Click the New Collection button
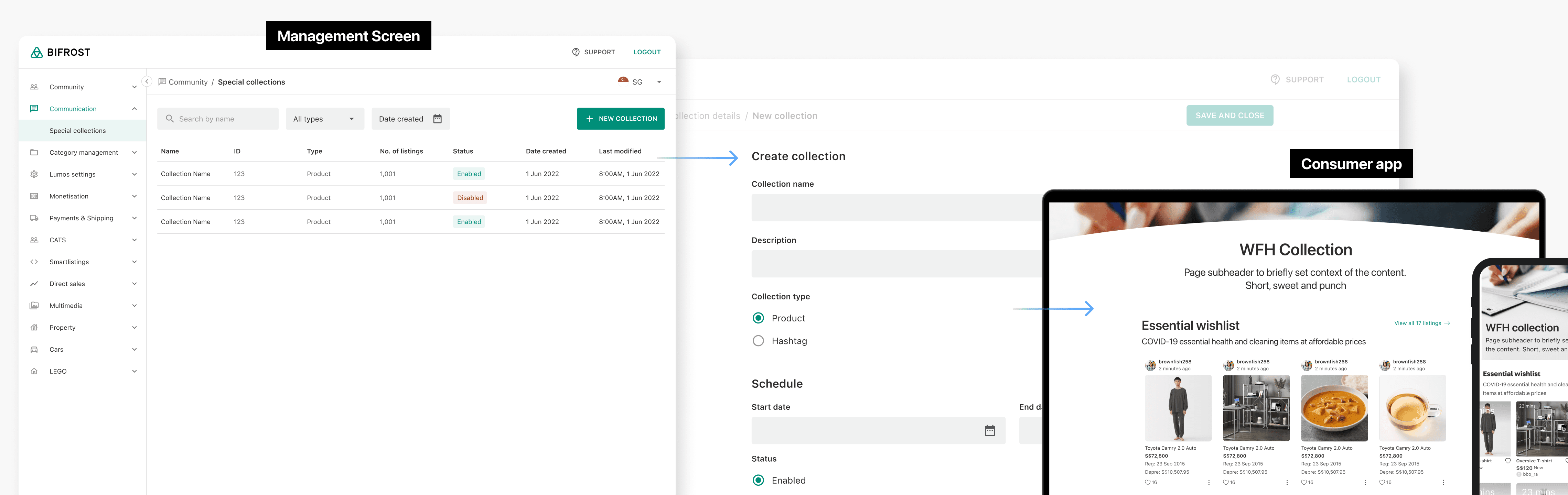Image resolution: width=1568 pixels, height=495 pixels. [620, 119]
